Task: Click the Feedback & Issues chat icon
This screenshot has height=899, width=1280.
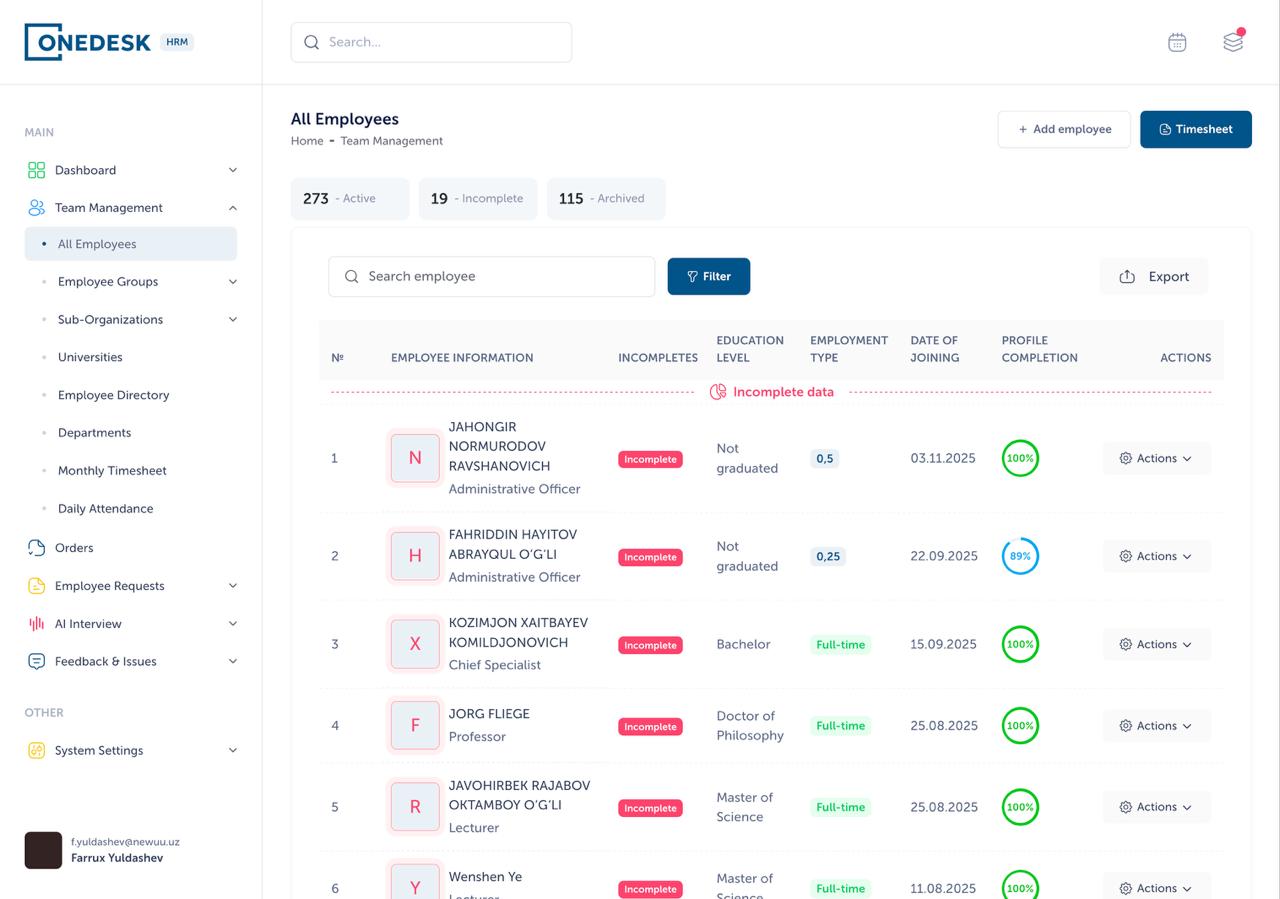Action: [37, 661]
